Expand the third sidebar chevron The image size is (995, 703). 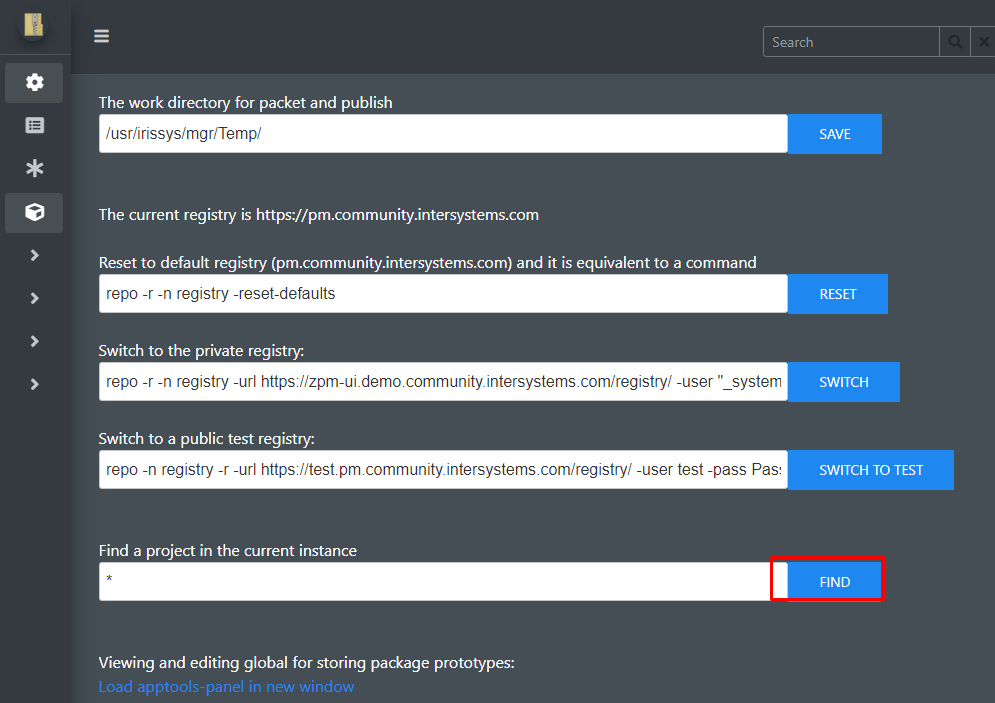coord(34,341)
